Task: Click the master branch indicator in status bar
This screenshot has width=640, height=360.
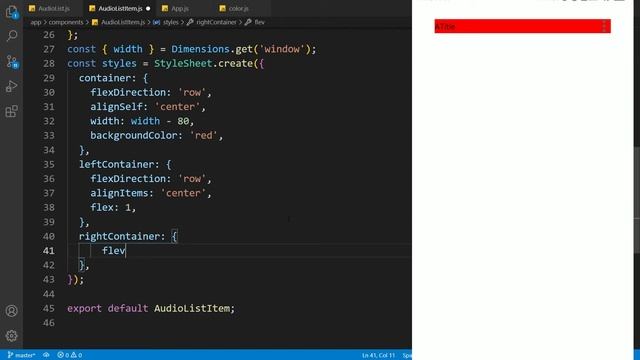Action: click(21, 355)
